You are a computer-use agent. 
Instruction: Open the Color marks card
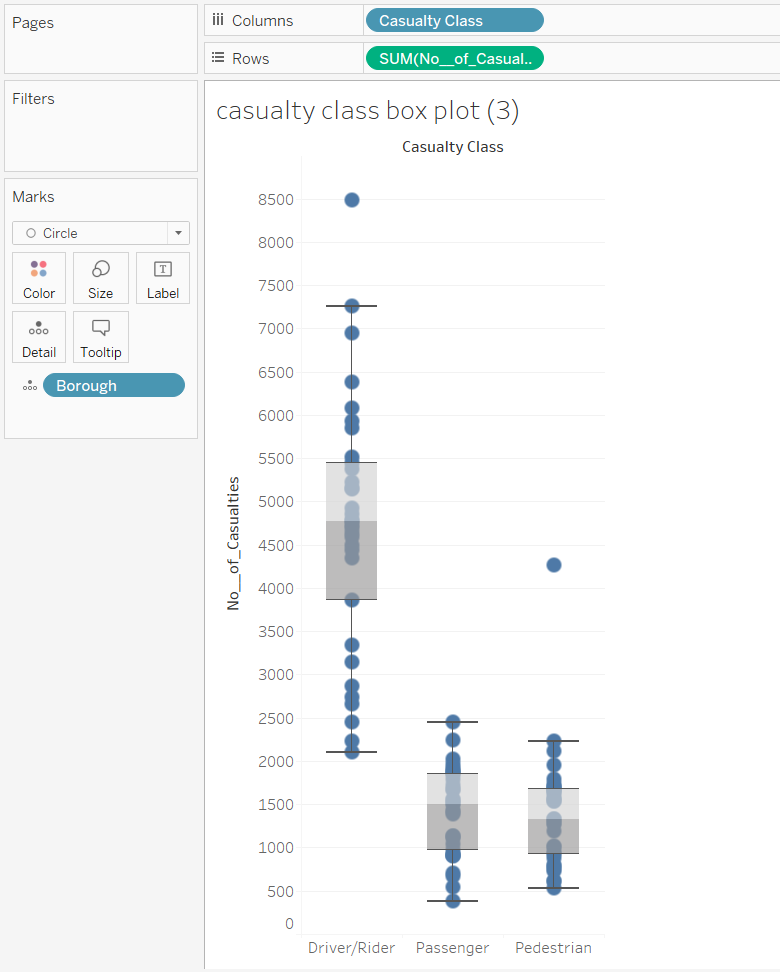click(38, 278)
